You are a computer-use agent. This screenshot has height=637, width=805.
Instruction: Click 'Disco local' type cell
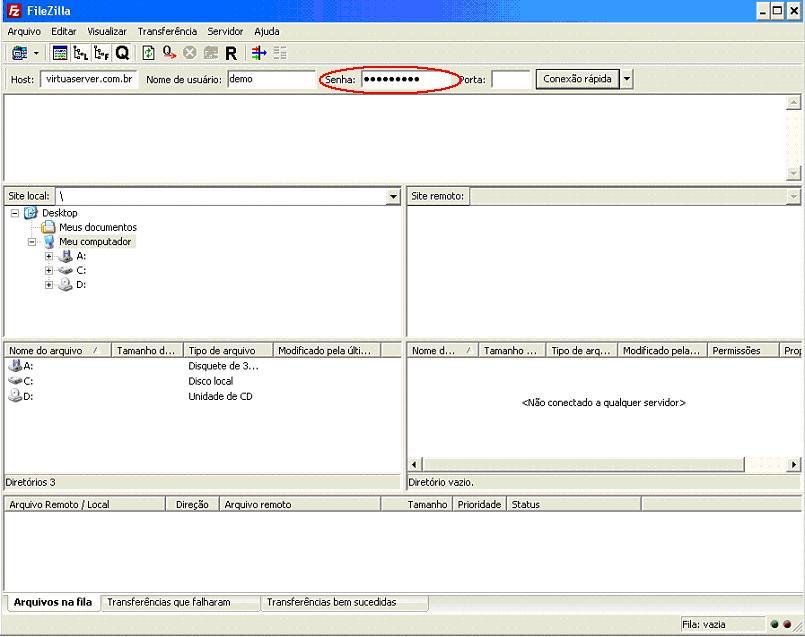[210, 381]
